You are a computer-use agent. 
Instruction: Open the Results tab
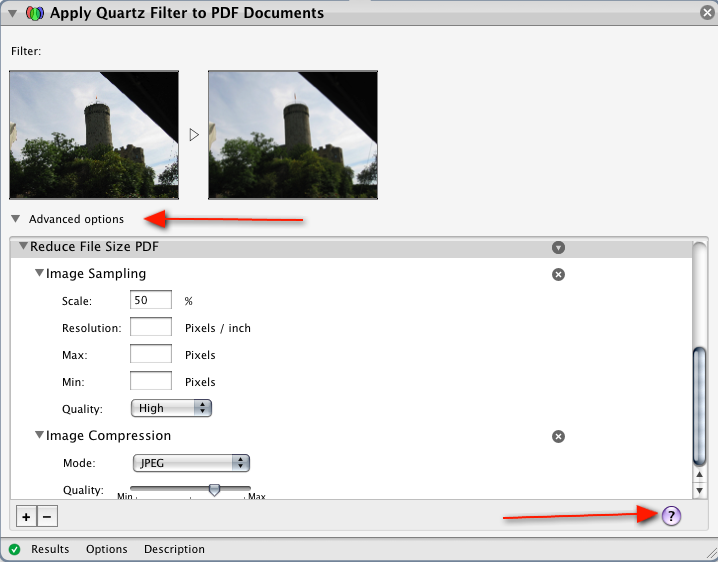pyautogui.click(x=50, y=549)
